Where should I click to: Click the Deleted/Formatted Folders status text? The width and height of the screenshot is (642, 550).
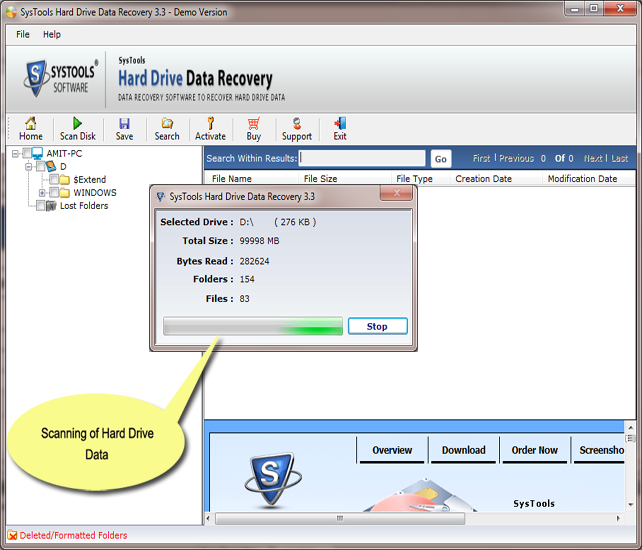tap(73, 535)
